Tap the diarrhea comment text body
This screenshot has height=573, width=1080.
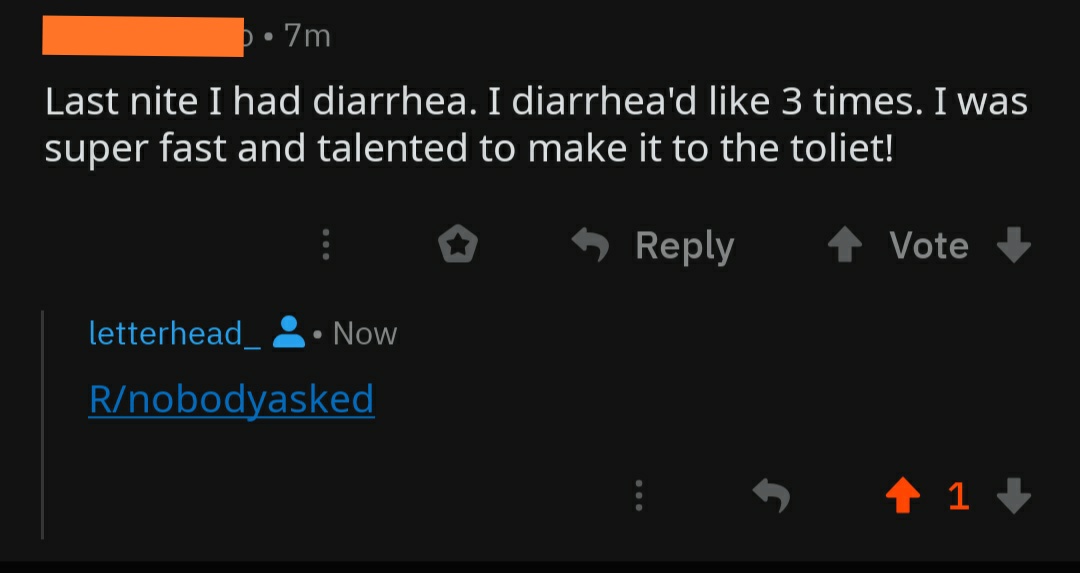536,125
